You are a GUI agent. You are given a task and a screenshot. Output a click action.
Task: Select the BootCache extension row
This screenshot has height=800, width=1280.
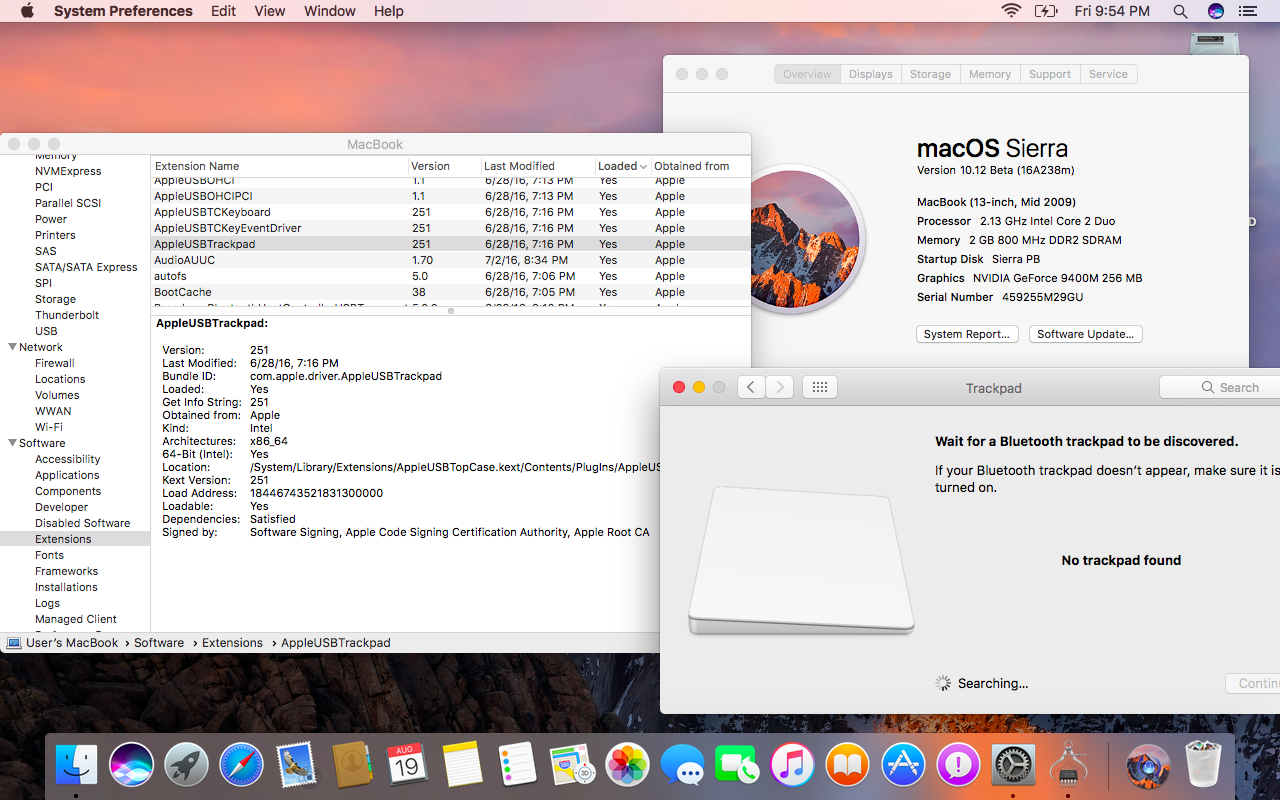(450, 292)
